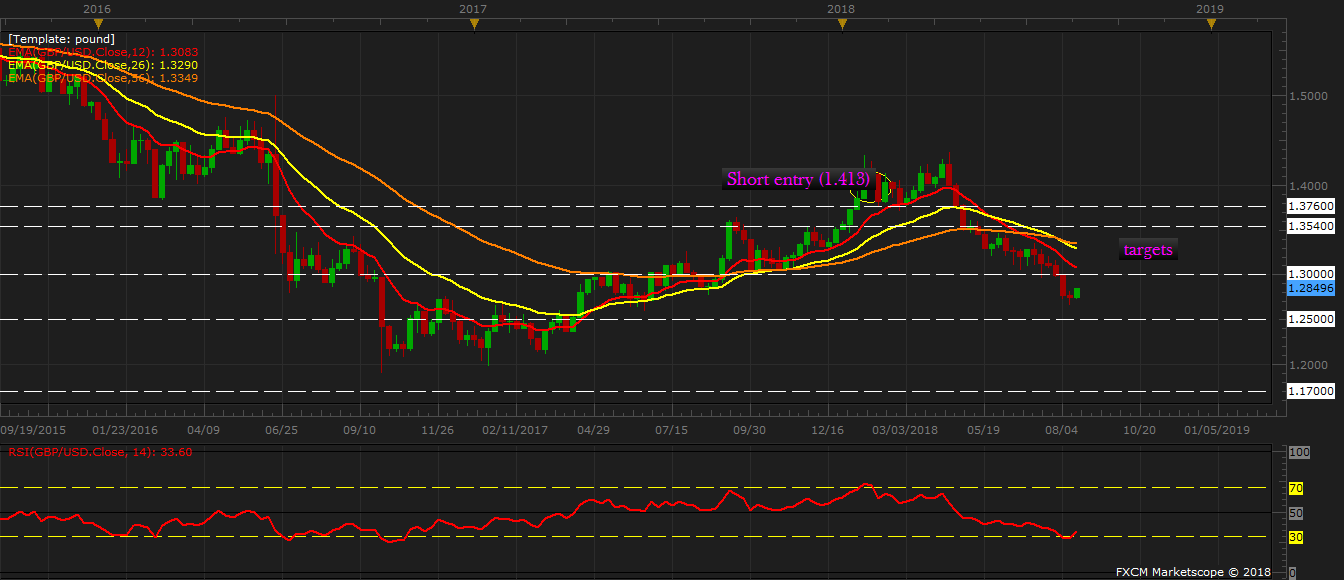Click the FXCM Marketscope copyright text
Viewport: 1344px width, 580px height.
(x=1193, y=572)
